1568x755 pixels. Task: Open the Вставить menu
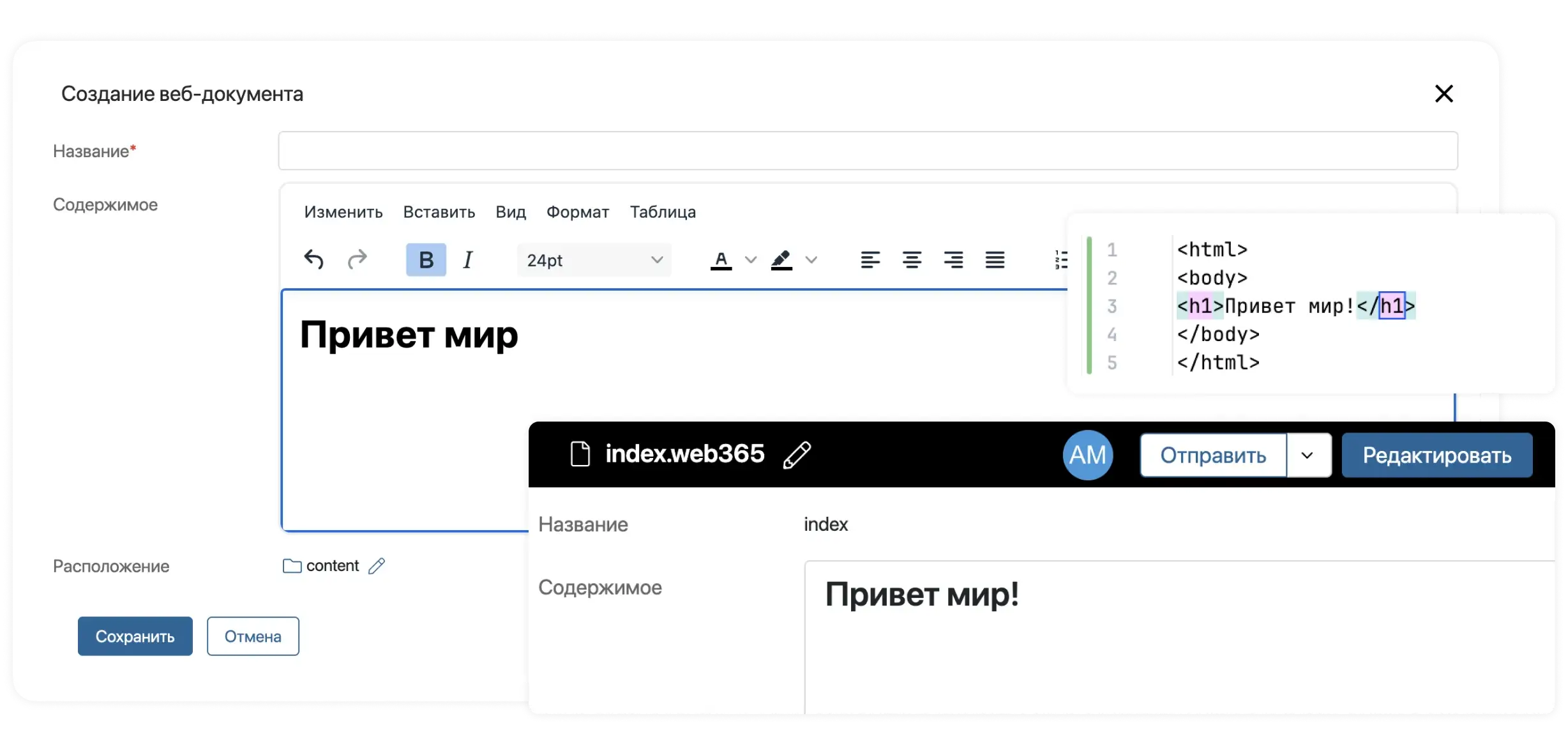click(x=439, y=212)
